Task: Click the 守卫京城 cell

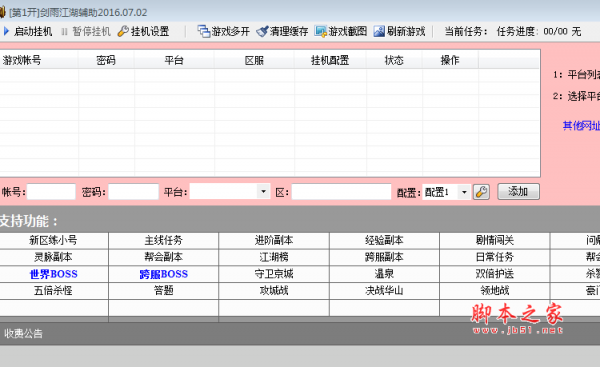Action: click(x=274, y=274)
